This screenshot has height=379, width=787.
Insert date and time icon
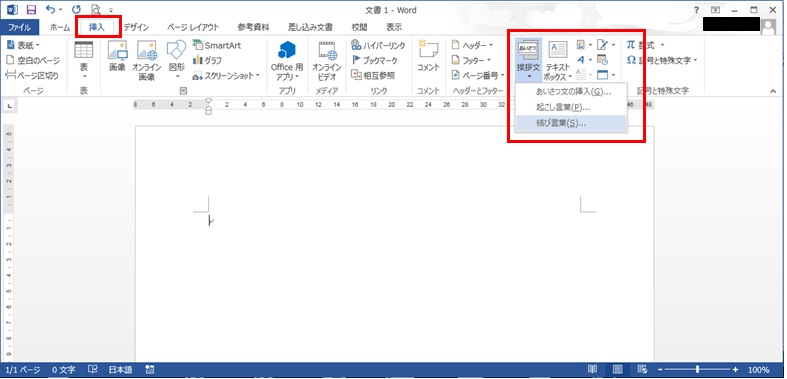(602, 60)
